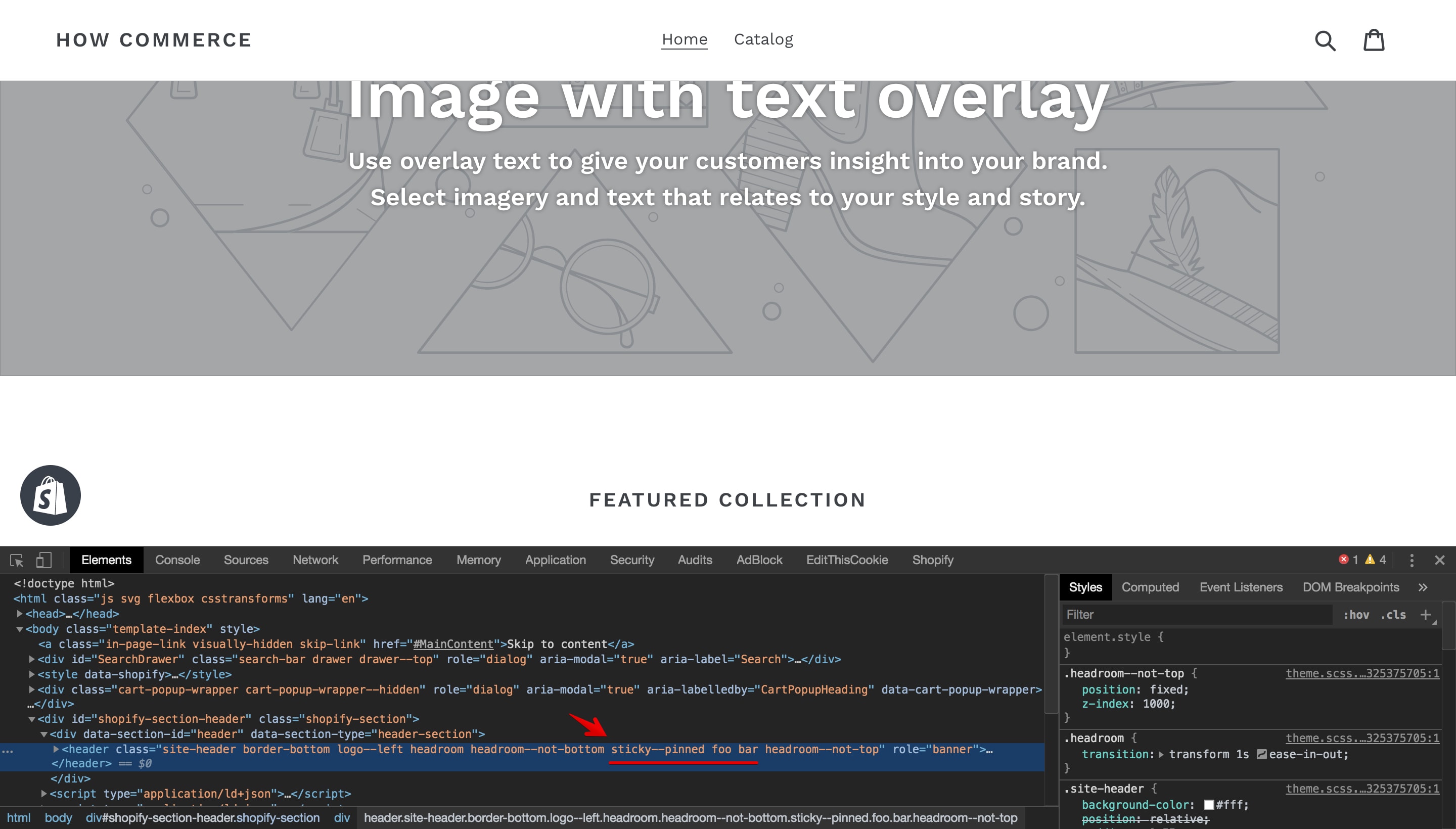Viewport: 1456px width, 829px height.
Task: Open the DevTools three-dot options menu
Action: (x=1412, y=560)
